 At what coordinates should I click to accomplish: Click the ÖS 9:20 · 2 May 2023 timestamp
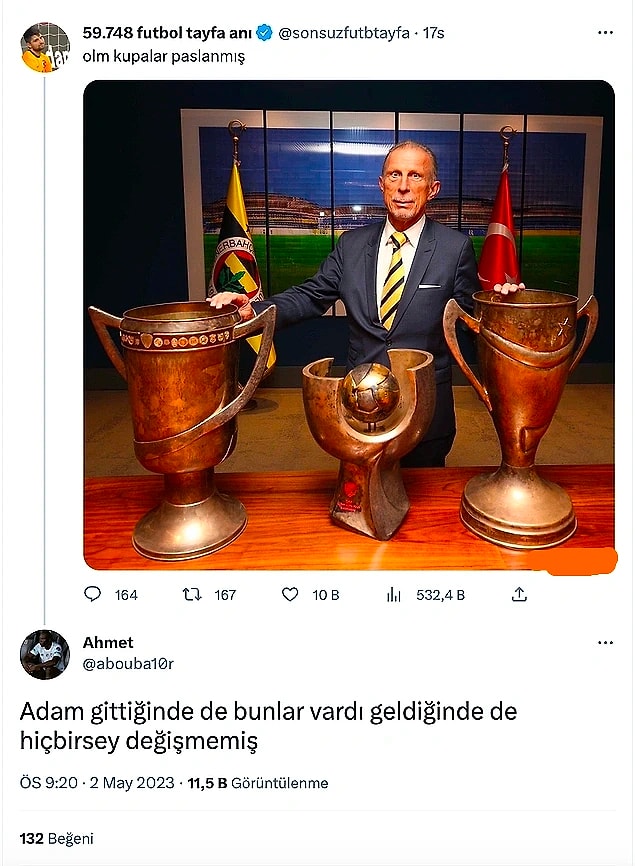(x=97, y=783)
